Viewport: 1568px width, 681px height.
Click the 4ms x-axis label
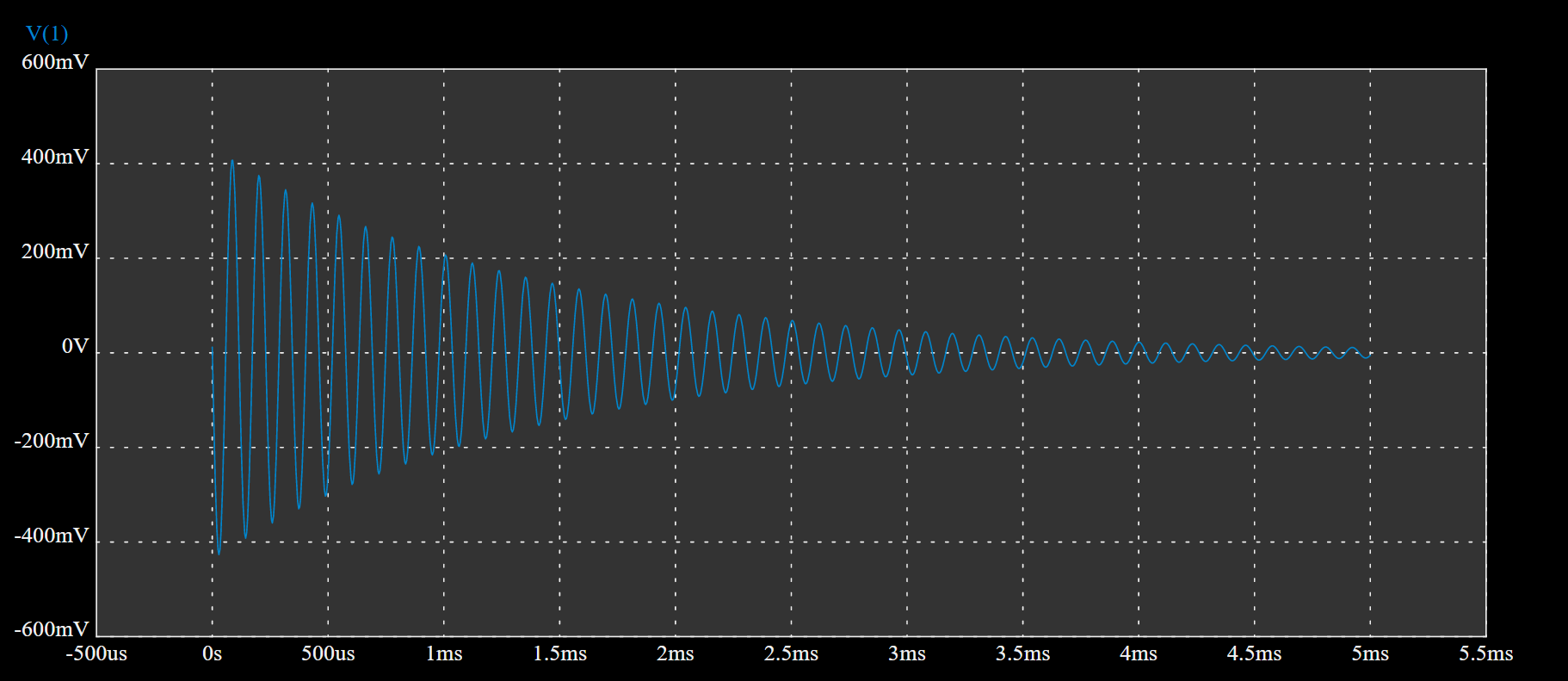point(1139,653)
